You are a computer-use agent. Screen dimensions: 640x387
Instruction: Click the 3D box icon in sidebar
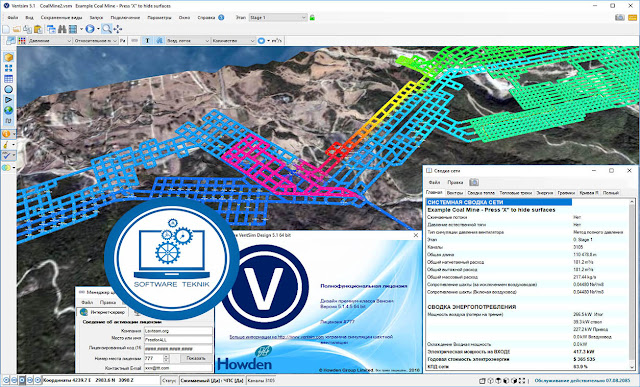(x=8, y=58)
